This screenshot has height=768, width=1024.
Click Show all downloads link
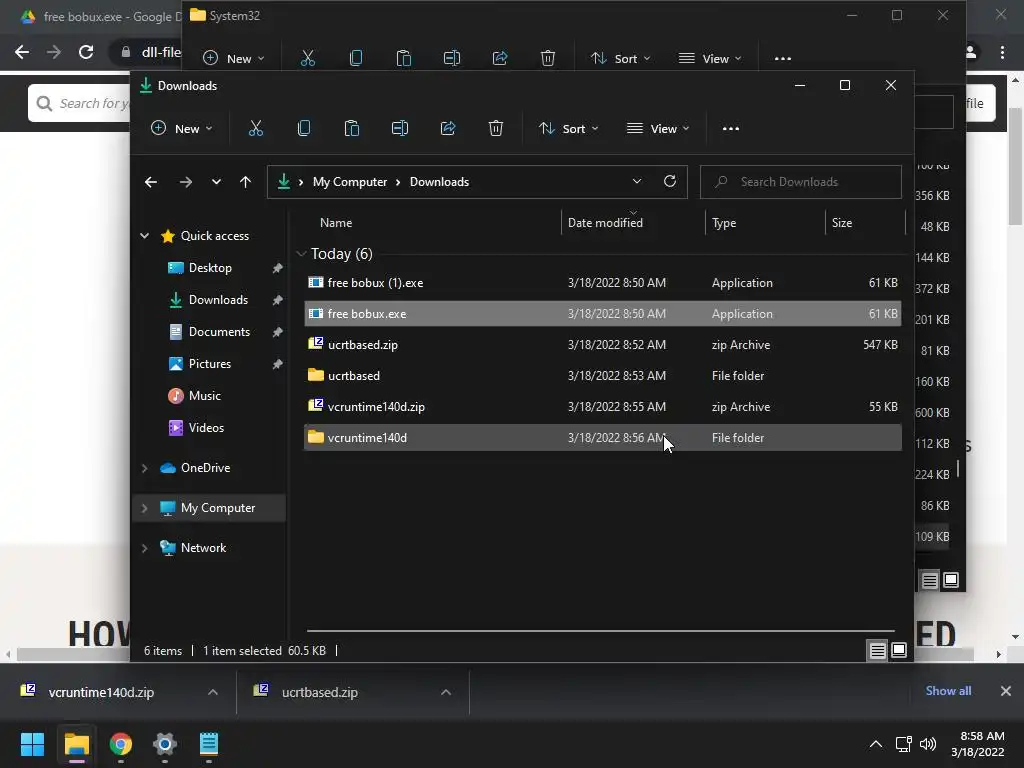[x=948, y=691]
